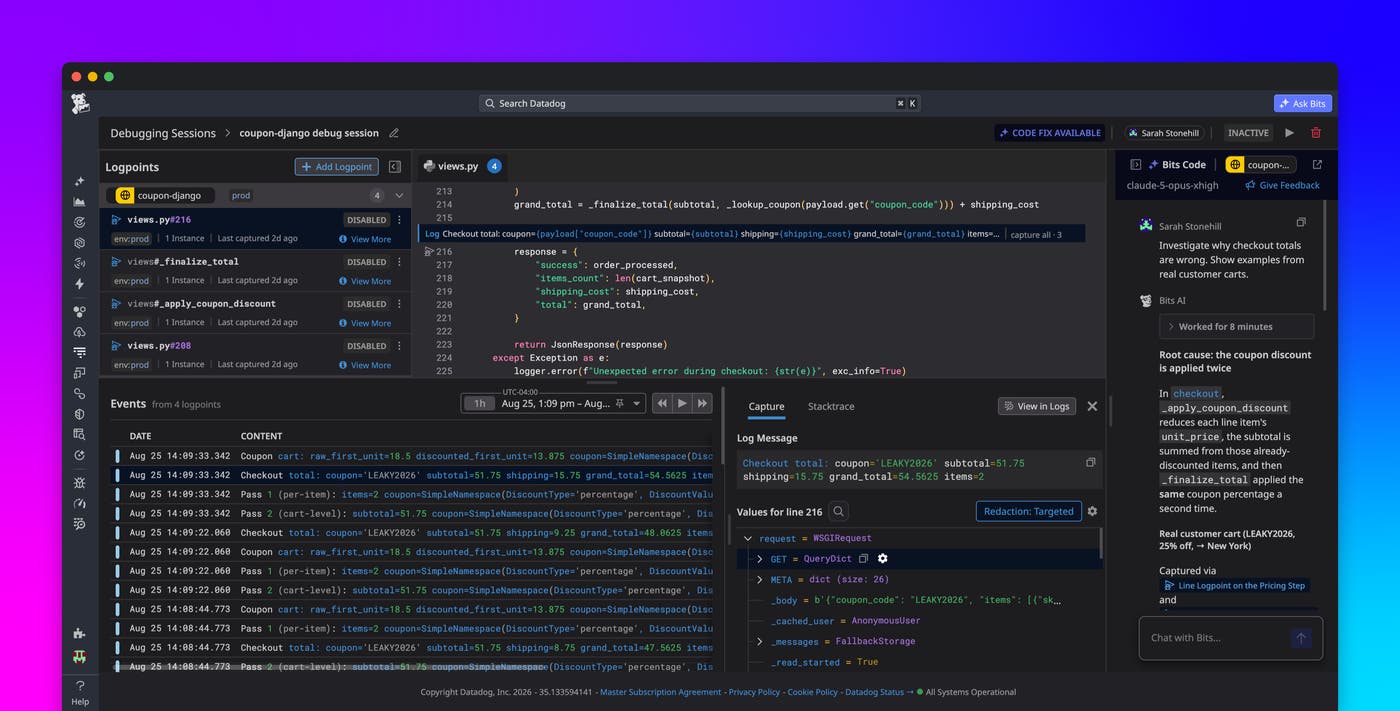Image resolution: width=1400 pixels, height=711 pixels.
Task: Click the Ask Bits button
Action: coord(1302,103)
